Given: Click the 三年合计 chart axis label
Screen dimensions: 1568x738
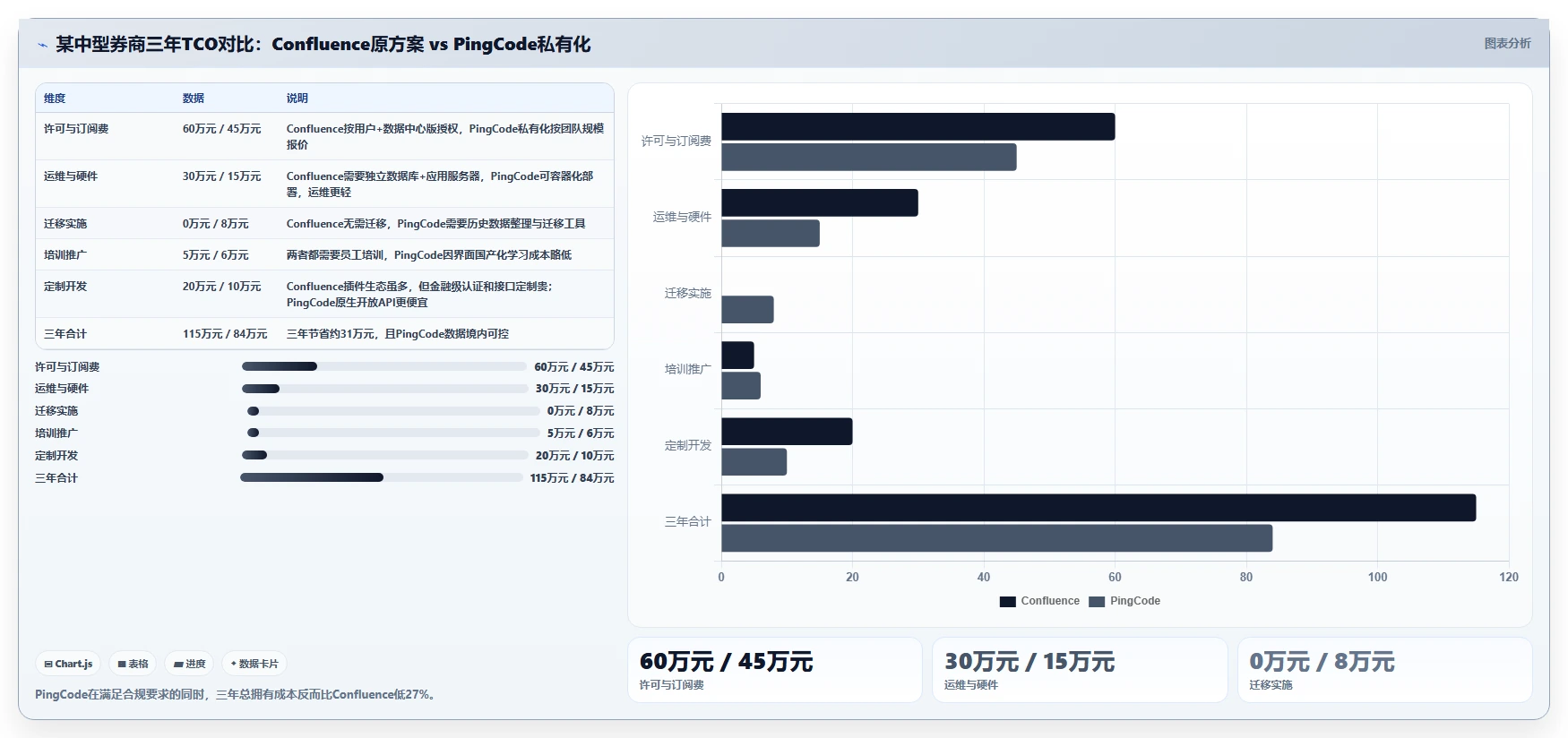Looking at the screenshot, I should (687, 521).
